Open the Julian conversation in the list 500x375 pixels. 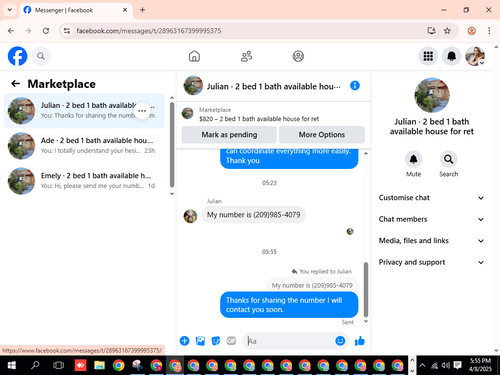(x=84, y=111)
